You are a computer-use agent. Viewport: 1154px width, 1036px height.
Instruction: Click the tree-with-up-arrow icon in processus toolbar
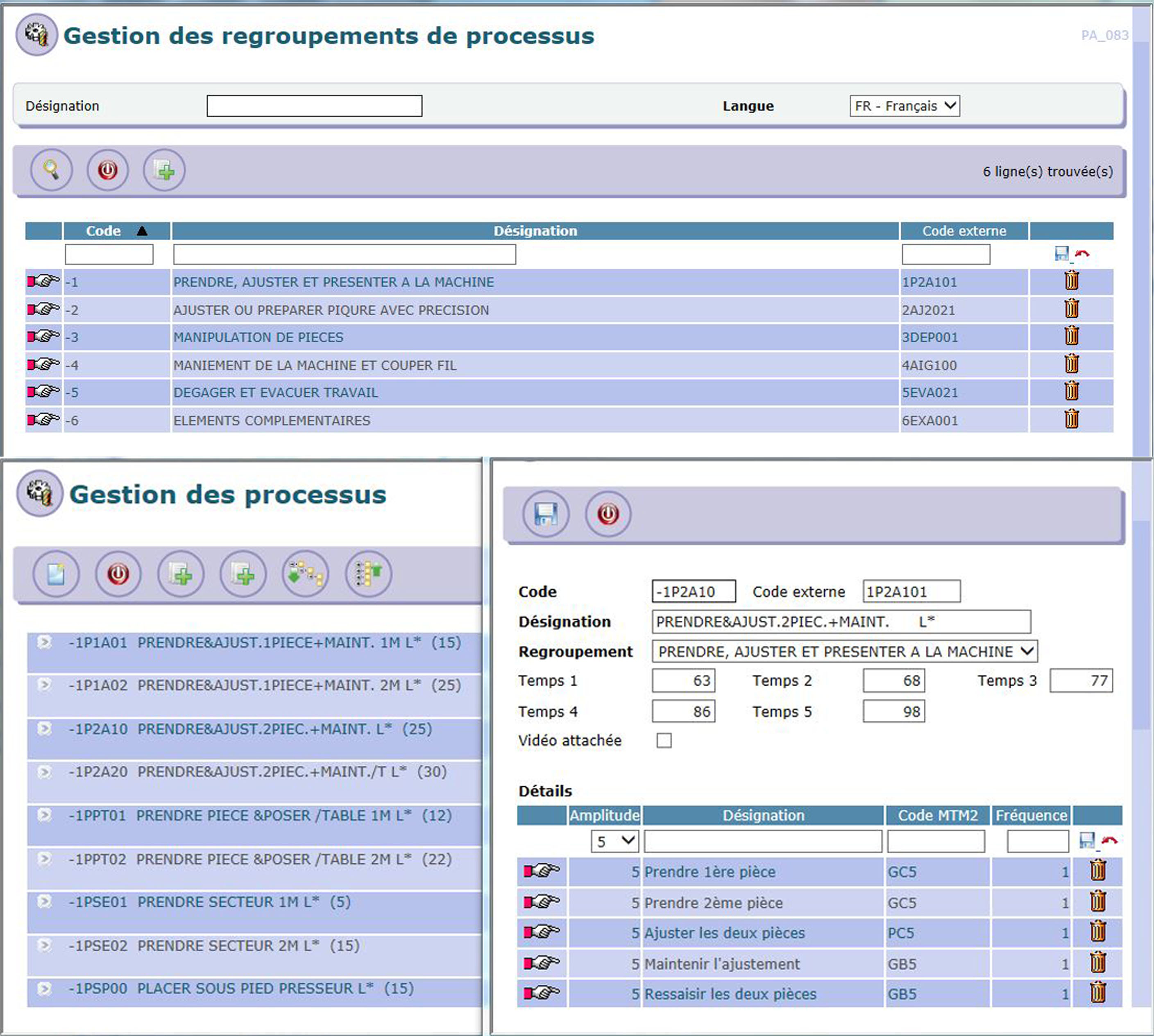point(368,574)
